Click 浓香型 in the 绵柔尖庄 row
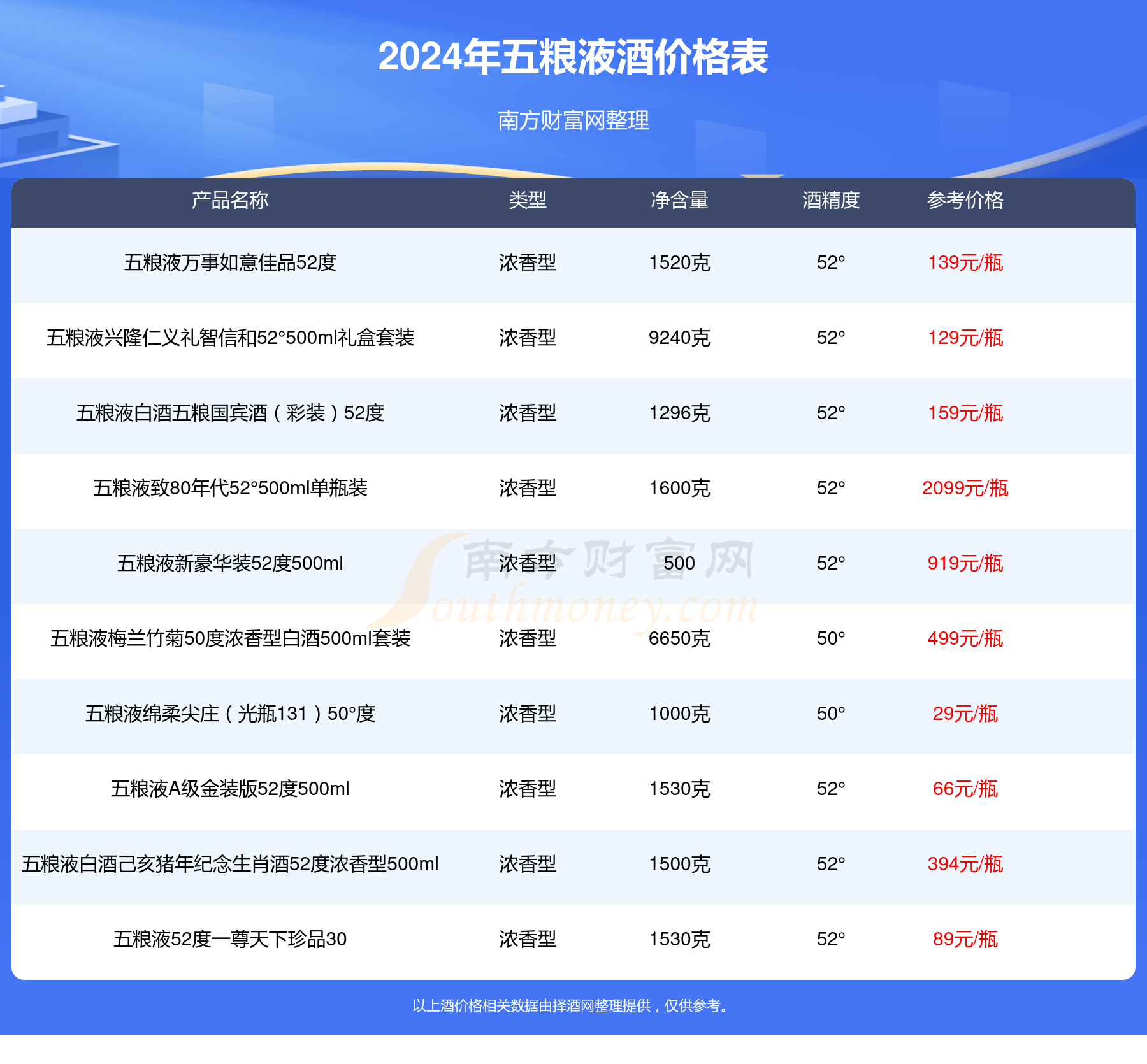This screenshot has width=1147, height=1064. click(528, 714)
